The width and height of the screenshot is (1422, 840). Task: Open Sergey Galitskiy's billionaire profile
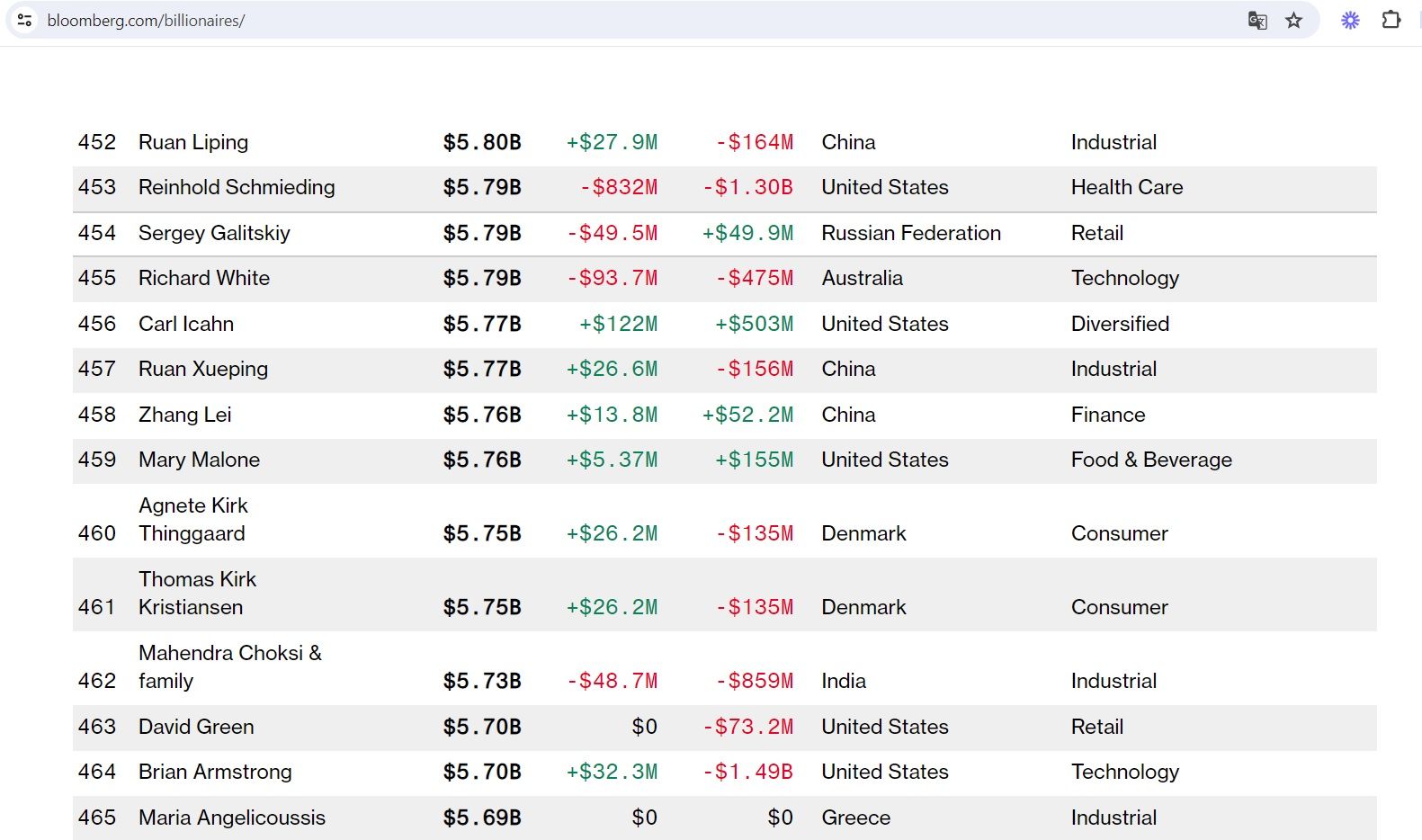214,233
